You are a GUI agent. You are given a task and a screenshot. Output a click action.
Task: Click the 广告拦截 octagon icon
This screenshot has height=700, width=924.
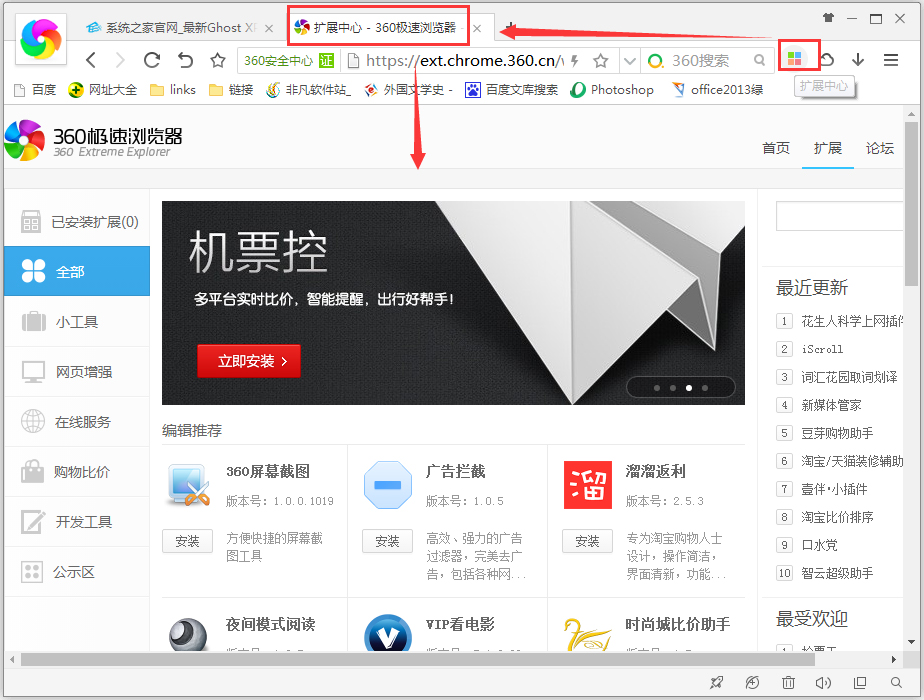388,485
